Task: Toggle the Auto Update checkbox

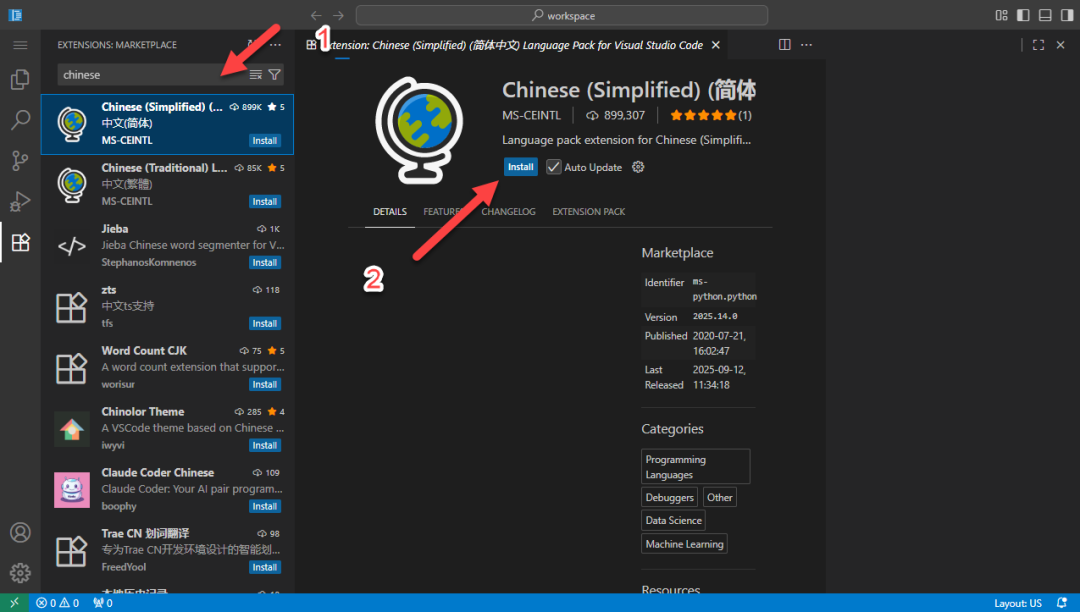Action: pos(554,167)
